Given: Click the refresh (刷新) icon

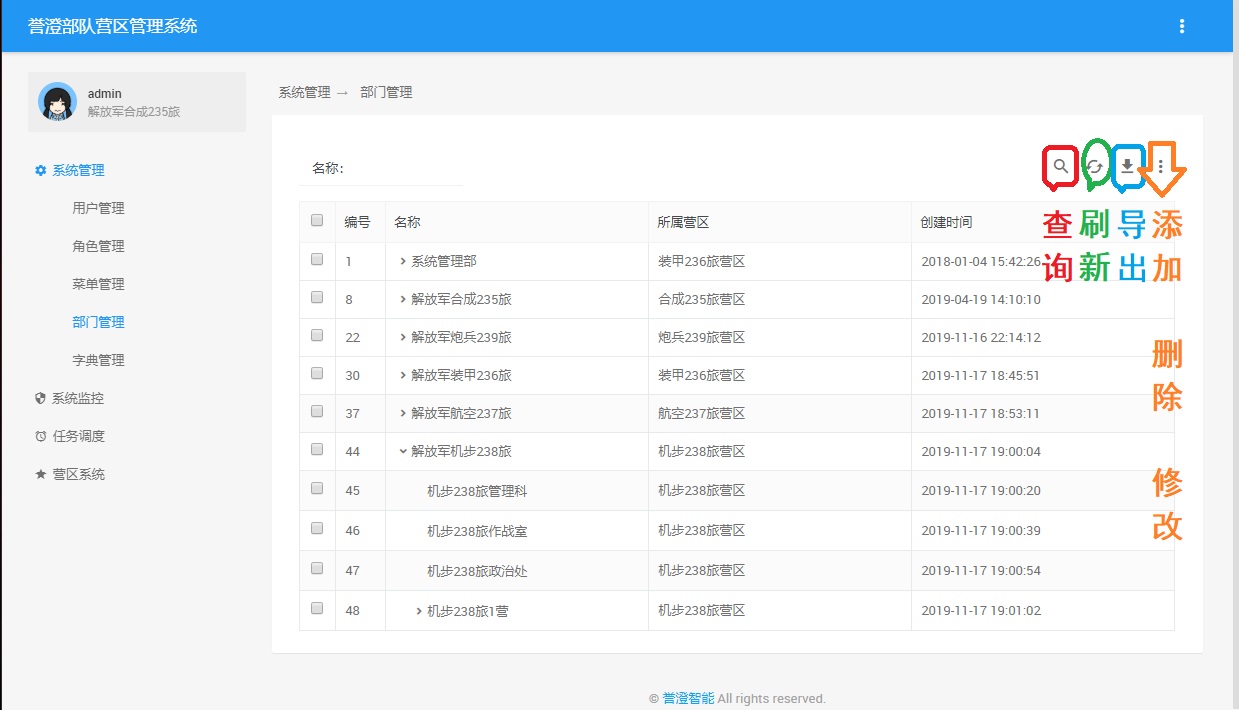Looking at the screenshot, I should tap(1093, 166).
